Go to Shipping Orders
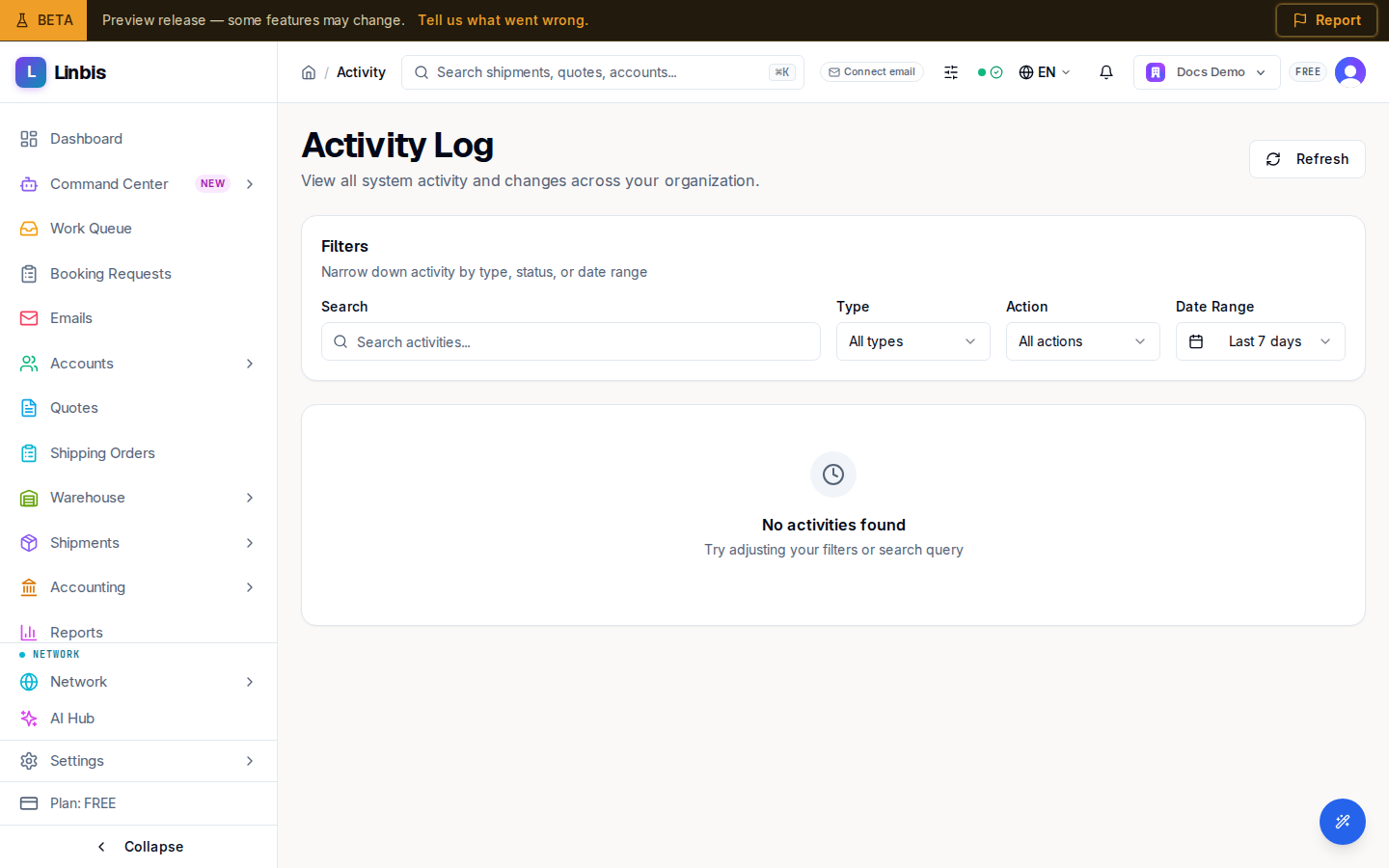Viewport: 1389px width, 868px height. pos(139,453)
